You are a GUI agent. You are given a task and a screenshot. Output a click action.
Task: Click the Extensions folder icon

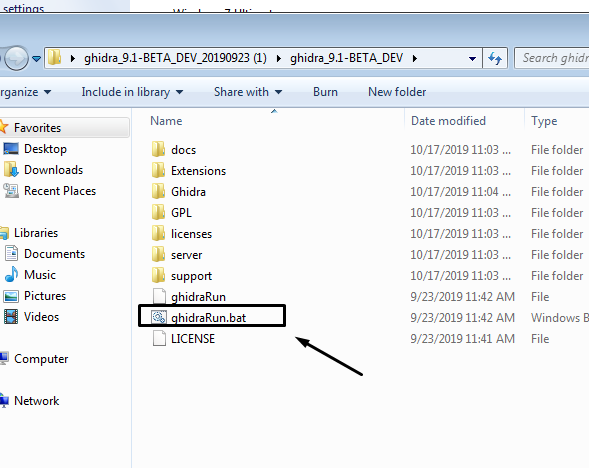coord(158,170)
